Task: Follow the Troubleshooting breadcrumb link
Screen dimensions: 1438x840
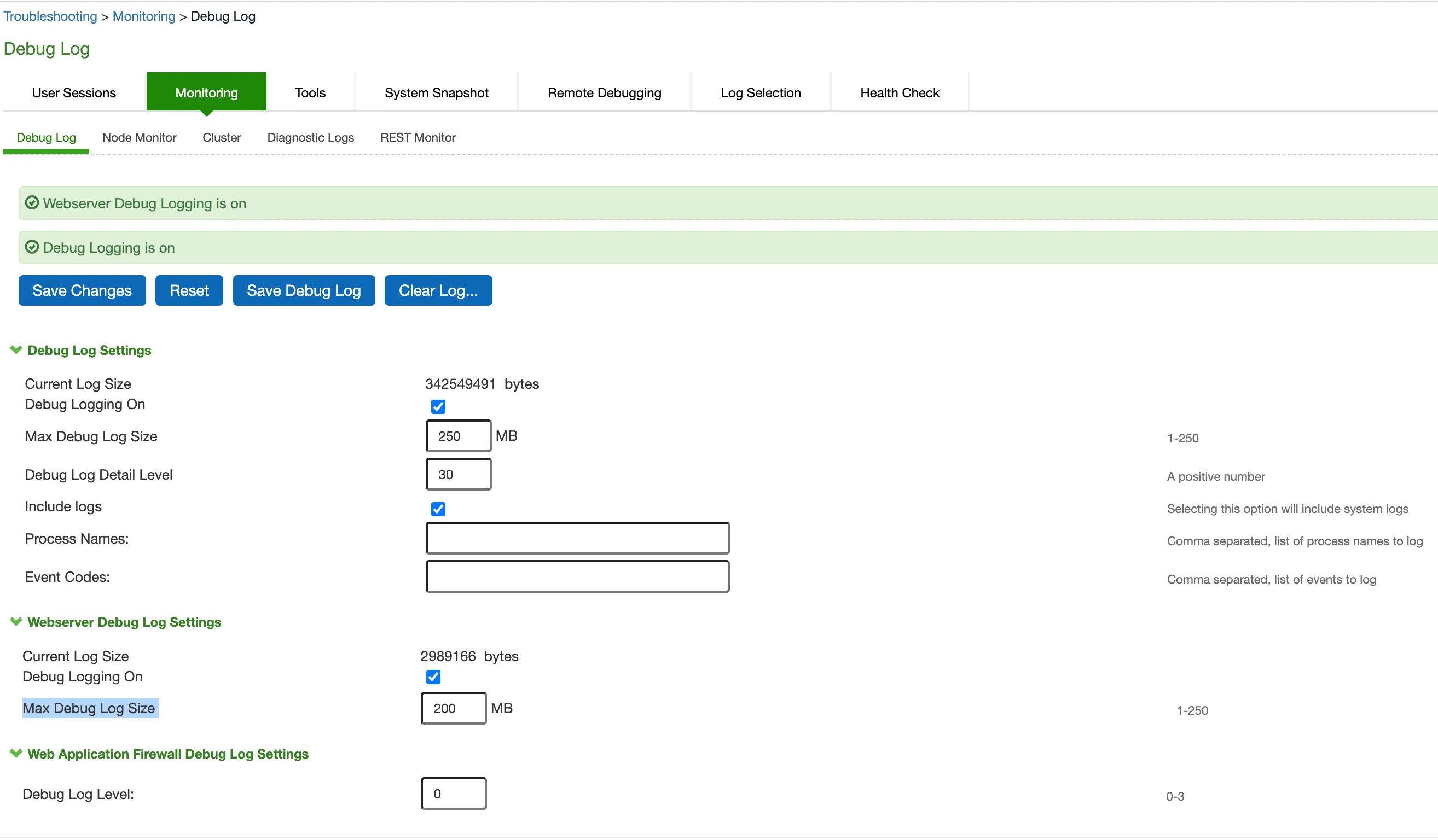Action: click(x=50, y=16)
